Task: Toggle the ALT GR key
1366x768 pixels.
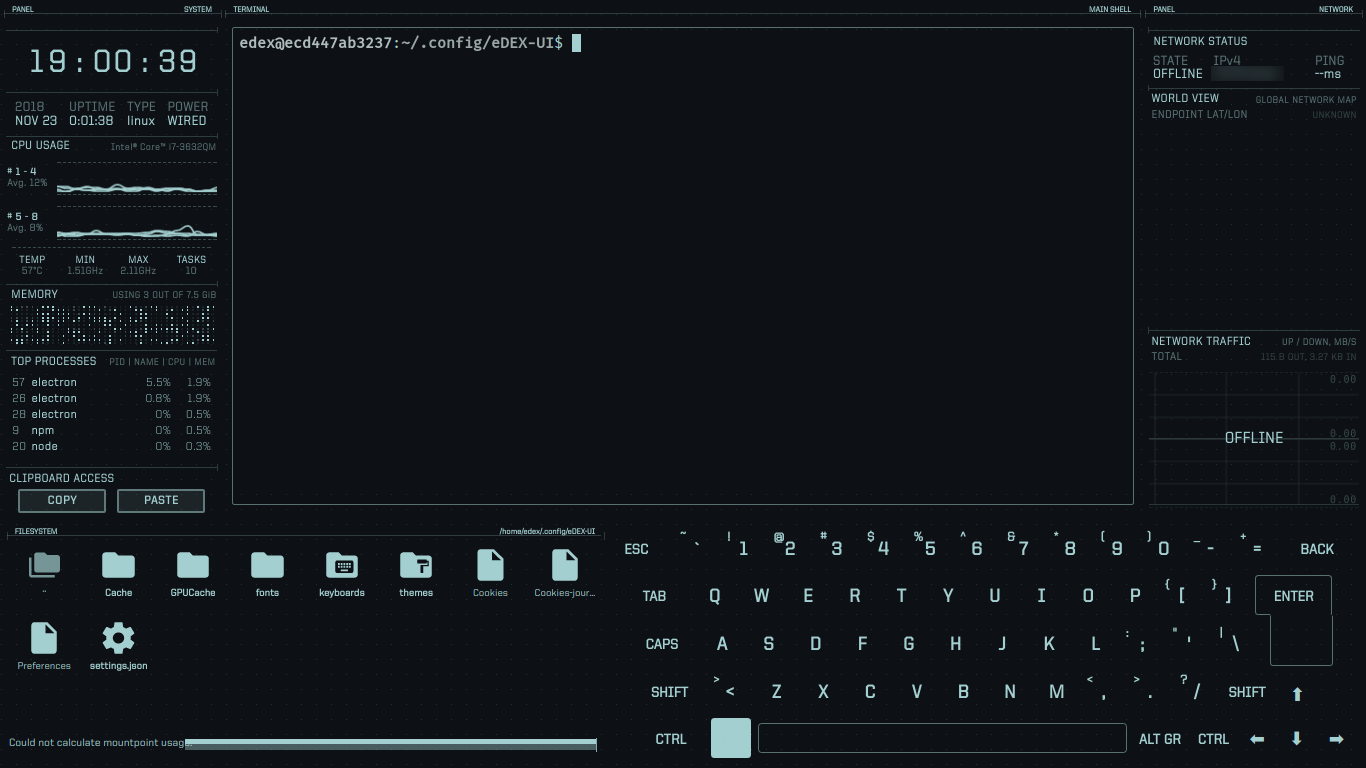Action: [x=1160, y=739]
